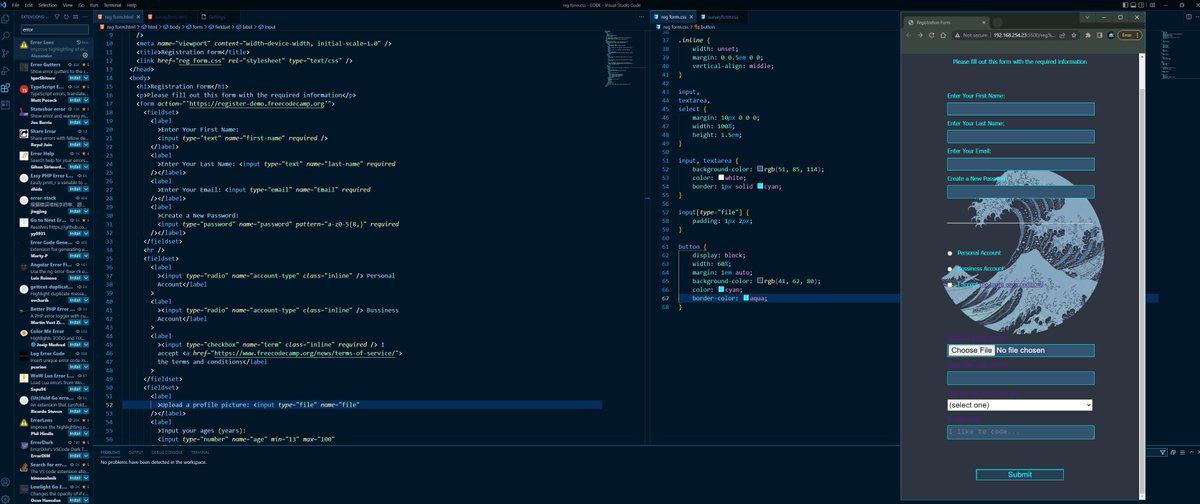Open the browser tab search chevron

(1087, 17)
